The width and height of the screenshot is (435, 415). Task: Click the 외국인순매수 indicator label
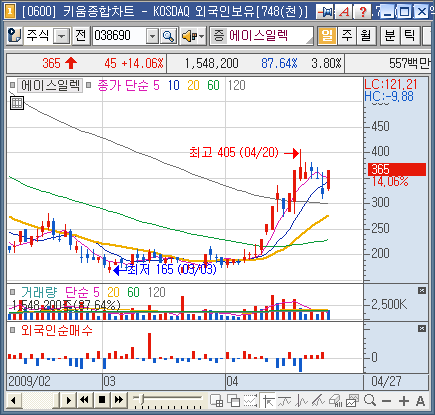[x=57, y=330]
